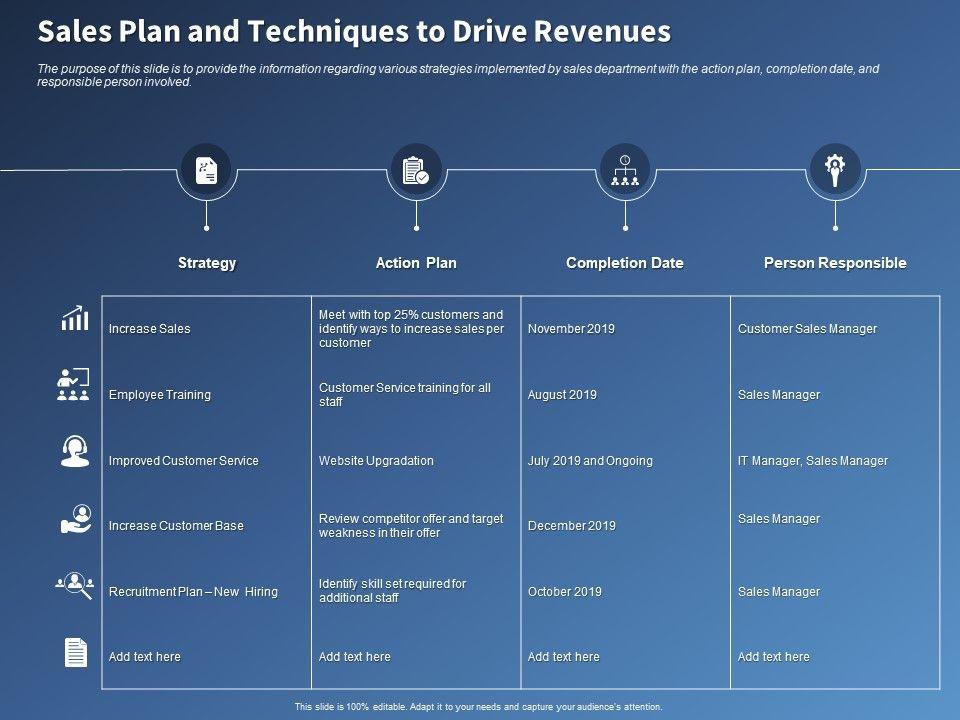The image size is (960, 720).
Task: Select the magnifier people icon for Recruitment Plan
Action: pyautogui.click(x=75, y=585)
